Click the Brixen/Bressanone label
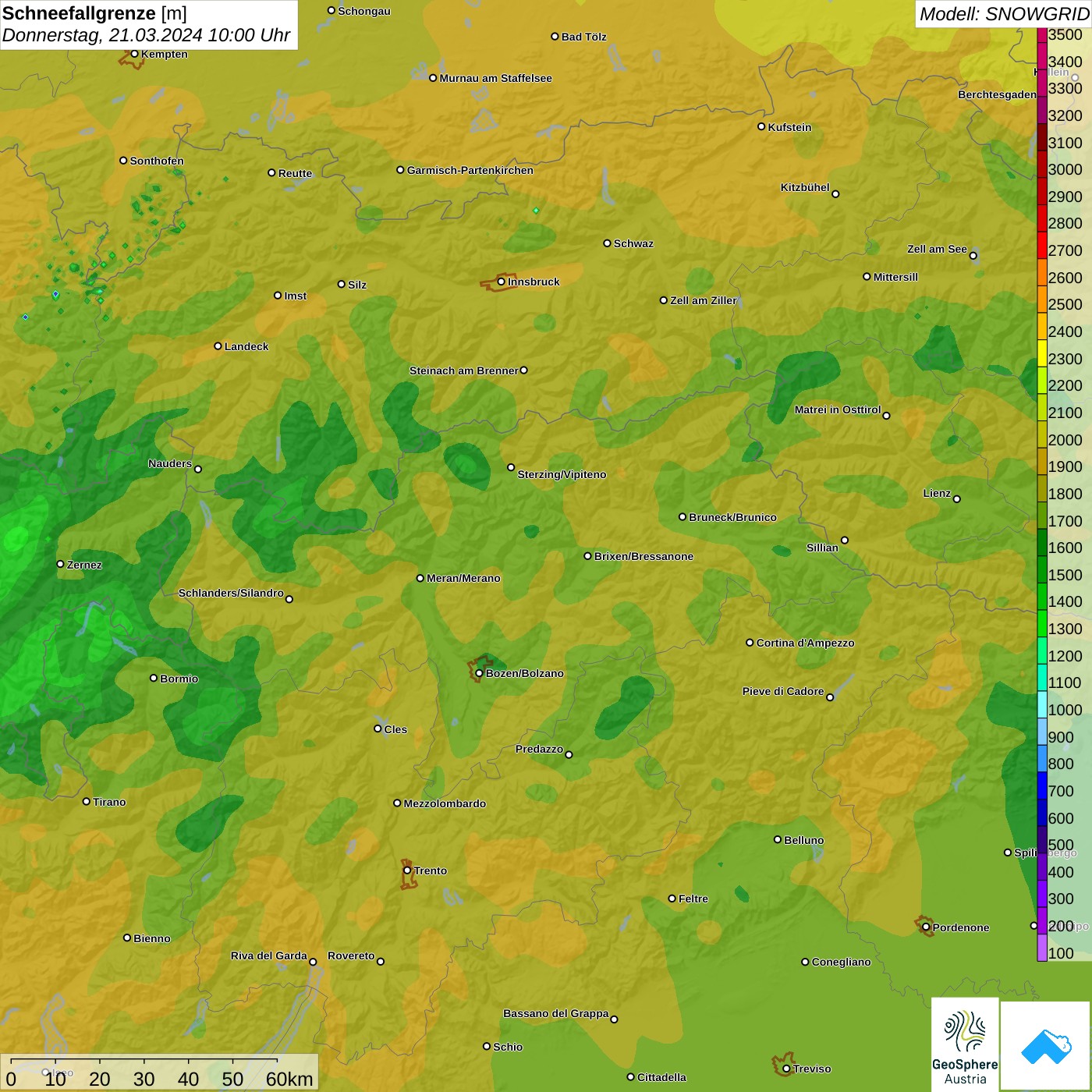The image size is (1092, 1092). 643,556
